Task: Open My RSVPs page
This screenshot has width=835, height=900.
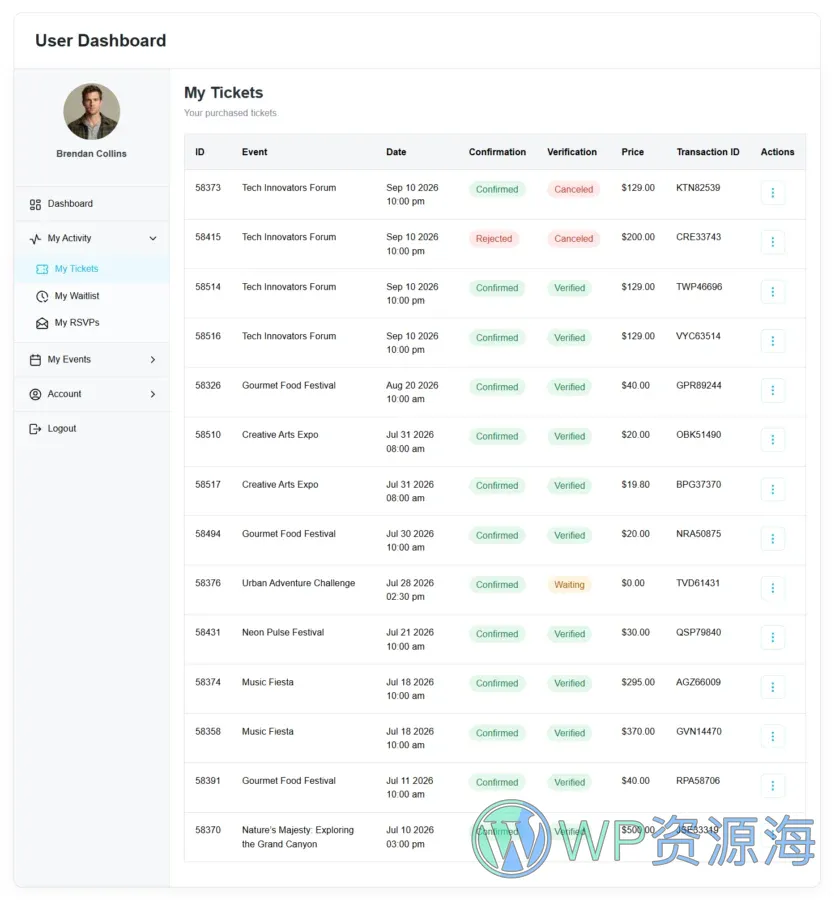Action: click(92, 323)
